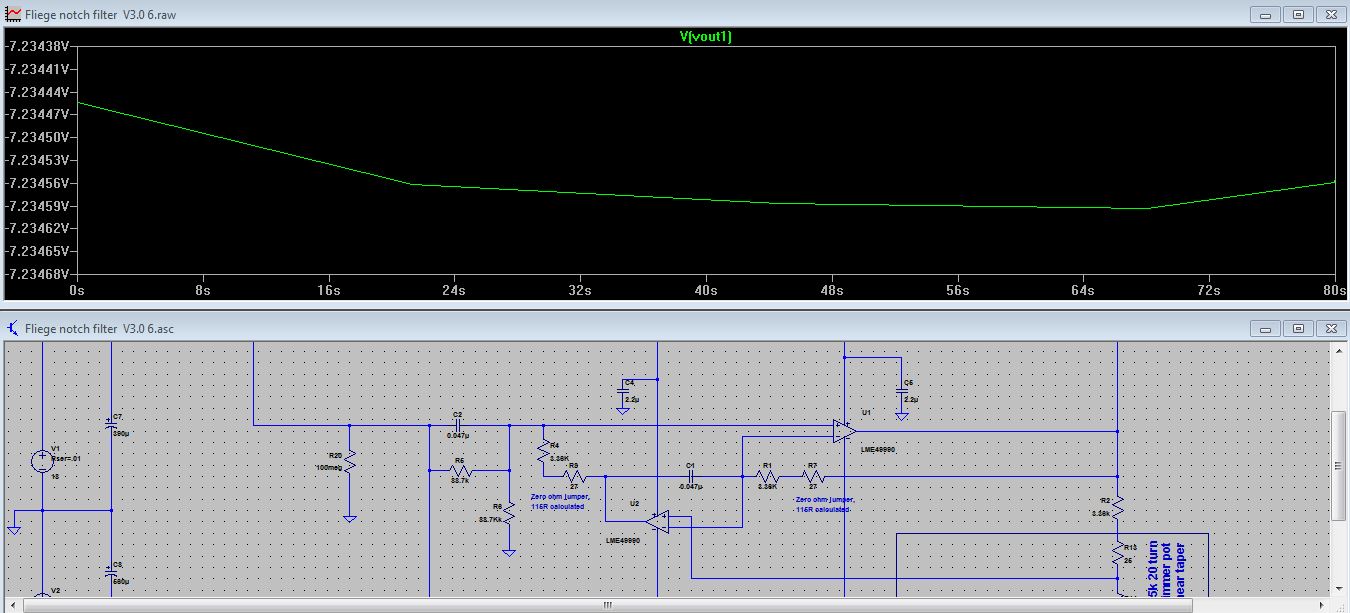Click the -7.23468V bottom axis label

click(38, 274)
